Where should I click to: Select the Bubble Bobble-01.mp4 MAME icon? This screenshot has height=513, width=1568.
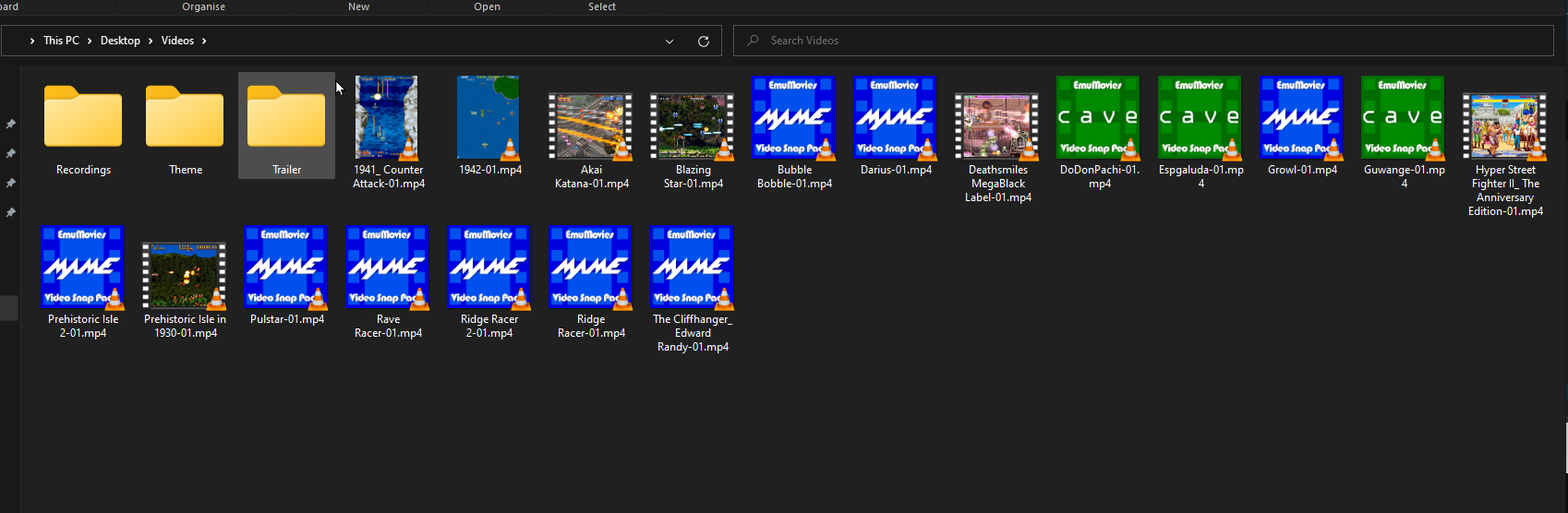tap(794, 118)
